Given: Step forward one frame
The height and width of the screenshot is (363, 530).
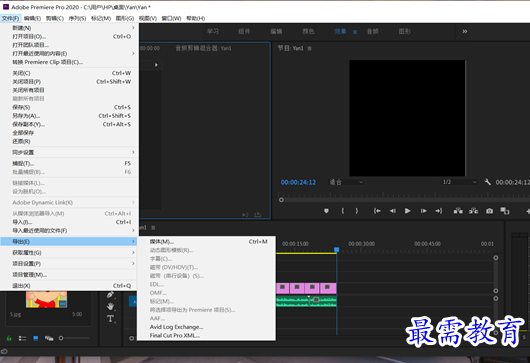Looking at the screenshot, I should coord(423,211).
